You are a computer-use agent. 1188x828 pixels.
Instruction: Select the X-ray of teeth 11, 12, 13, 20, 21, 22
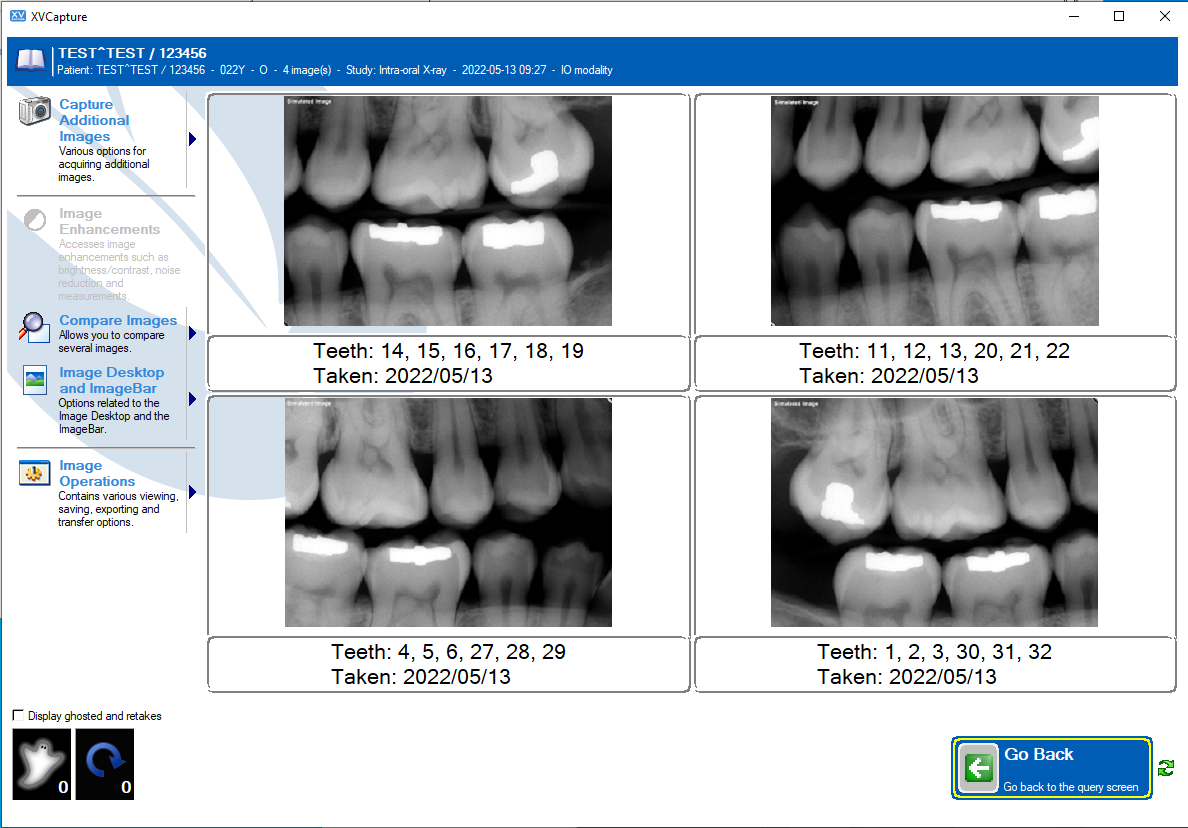tap(934, 211)
